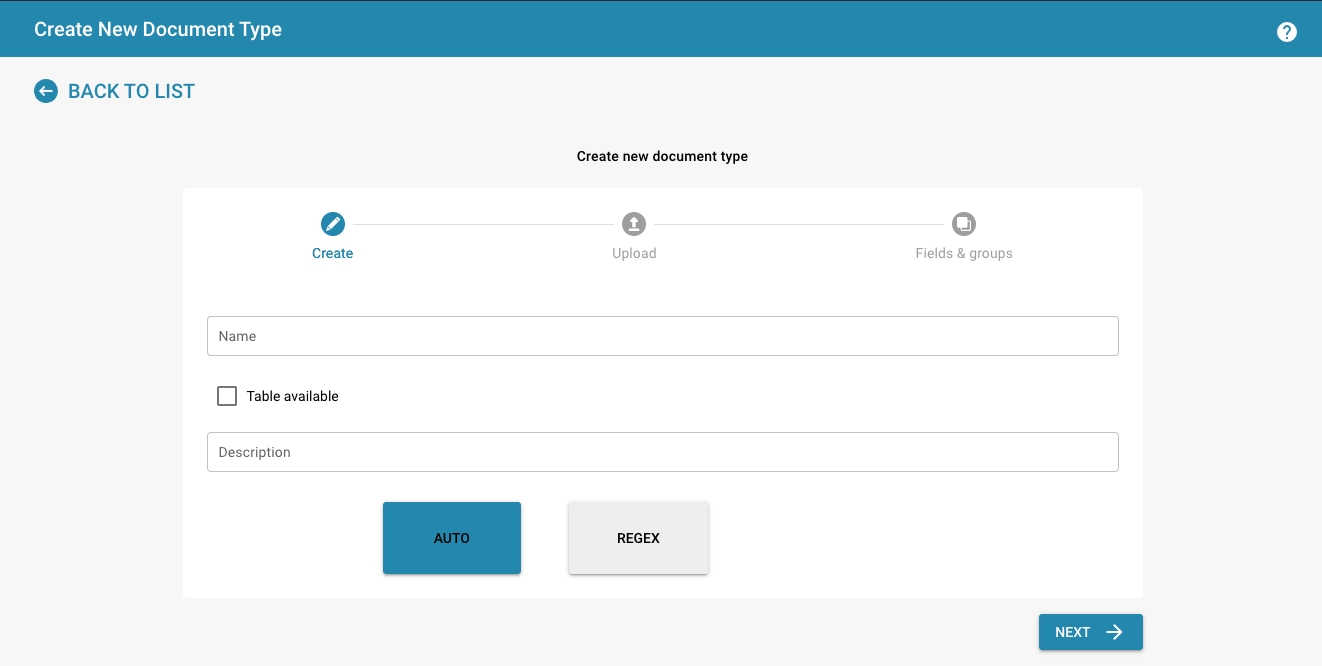Enable the Table available checkbox
Screen dimensions: 1322x666
pyautogui.click(x=227, y=396)
